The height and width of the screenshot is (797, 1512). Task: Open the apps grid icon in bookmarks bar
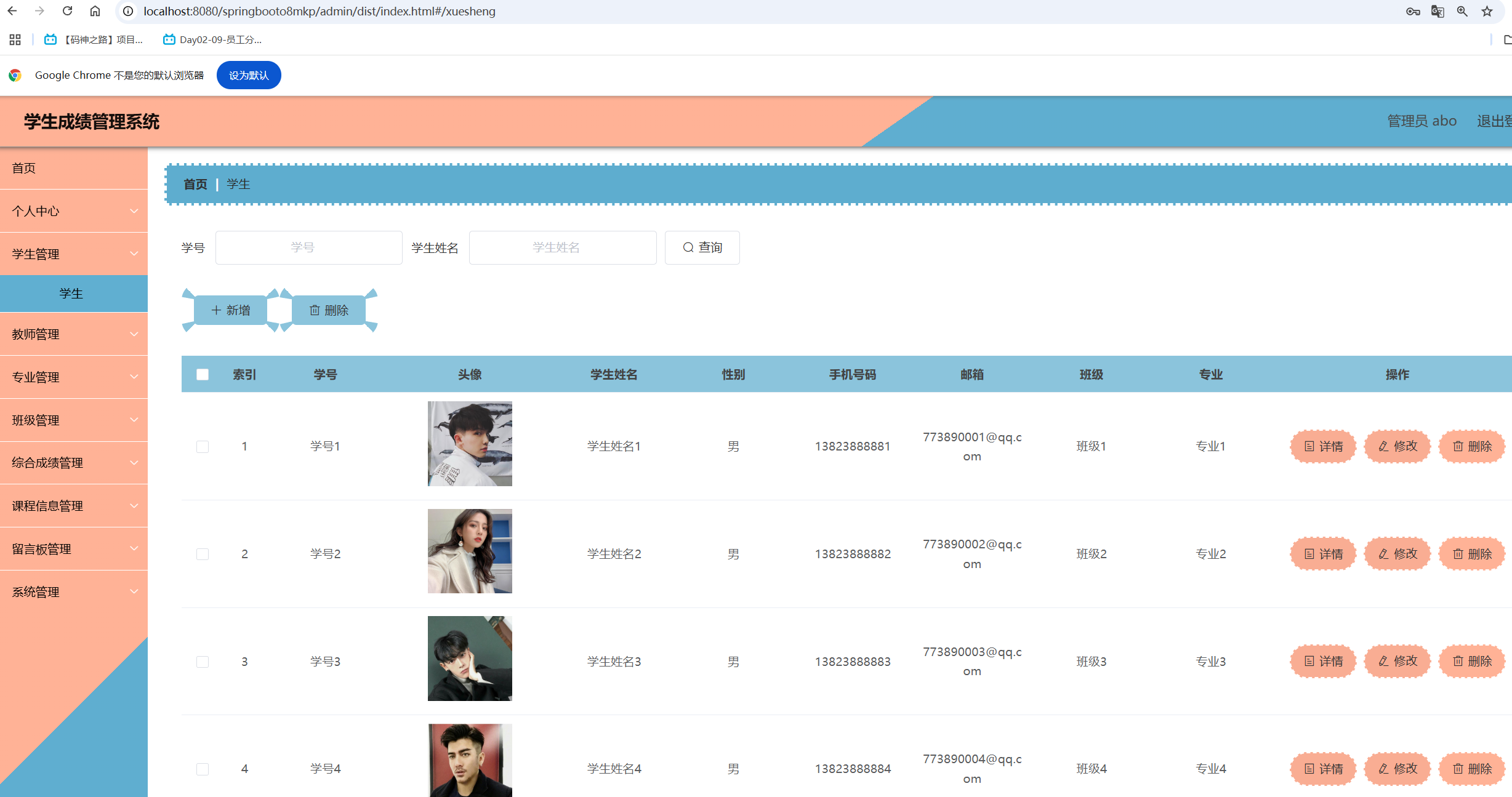click(x=15, y=39)
